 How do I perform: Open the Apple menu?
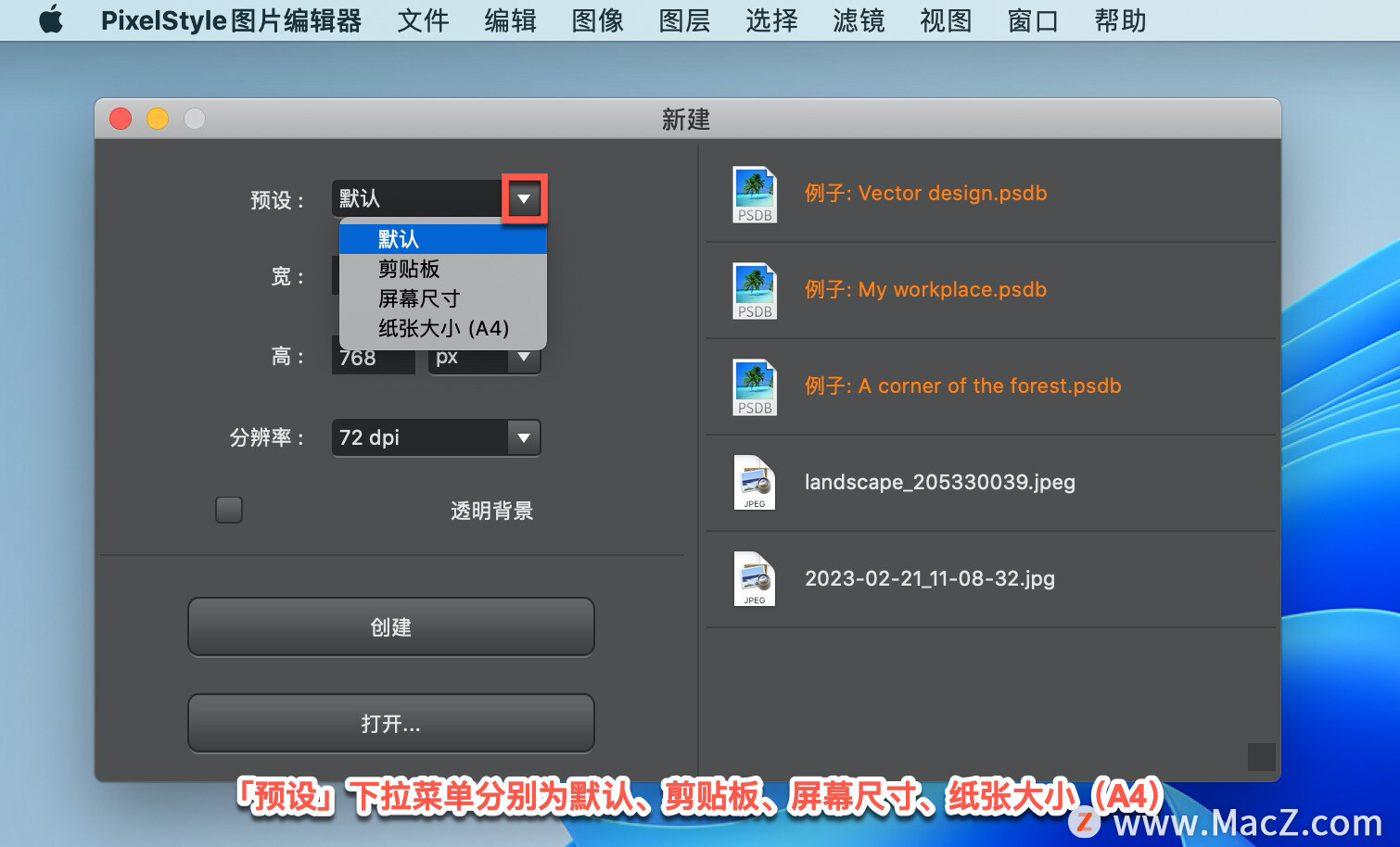(51, 19)
